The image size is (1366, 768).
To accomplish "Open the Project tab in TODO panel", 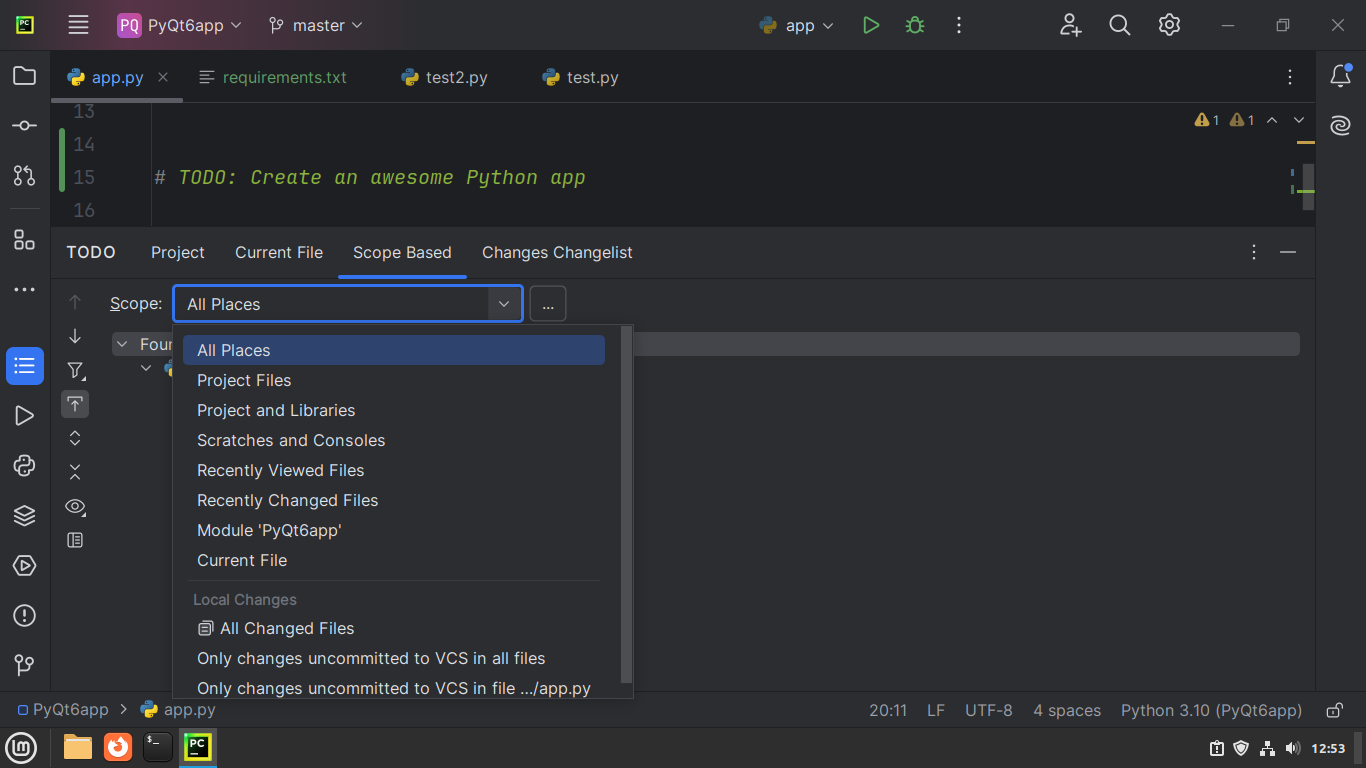I will [x=178, y=252].
